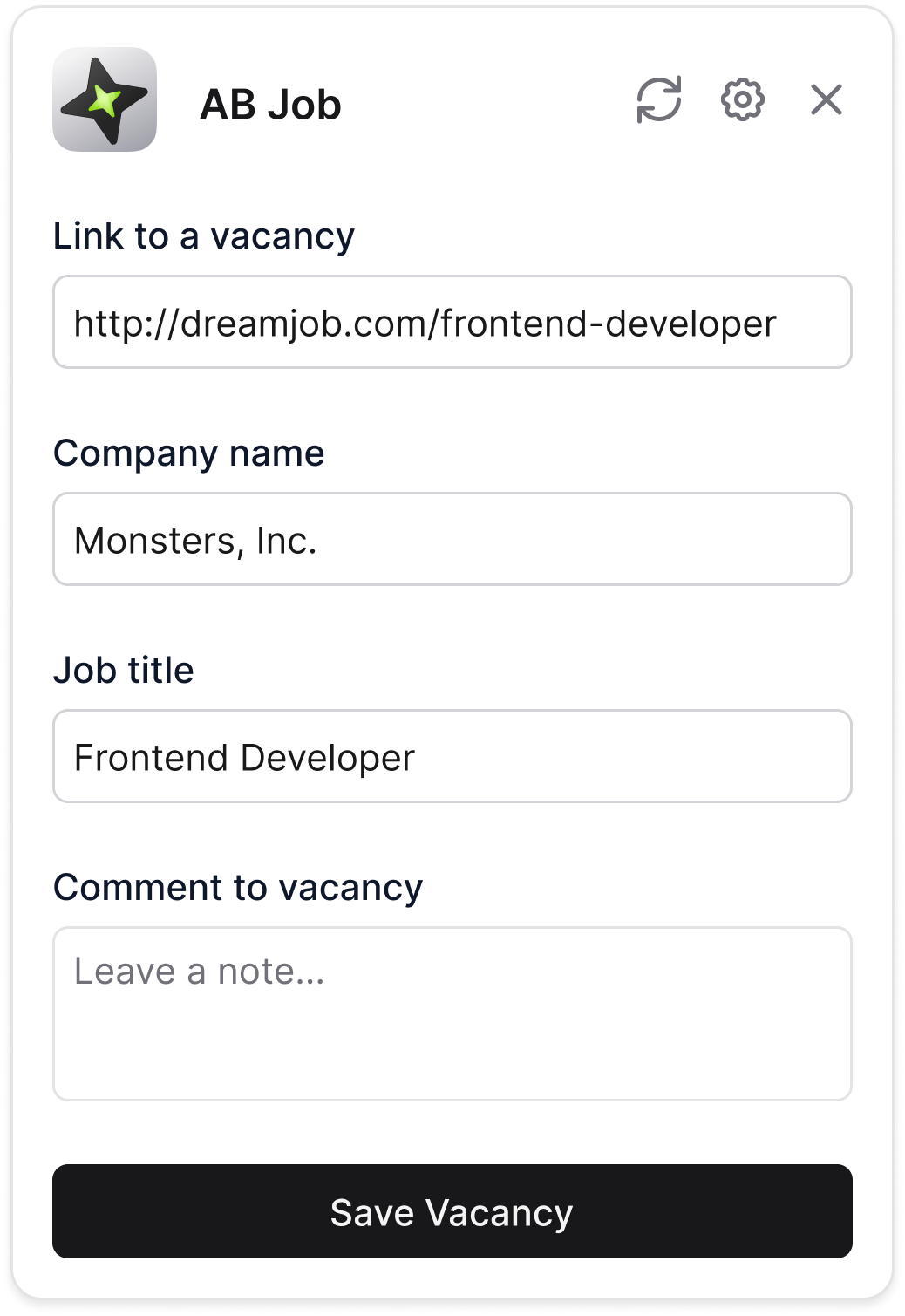The width and height of the screenshot is (905, 1316).
Task: Click the Frontend Developer text
Action: point(244,758)
